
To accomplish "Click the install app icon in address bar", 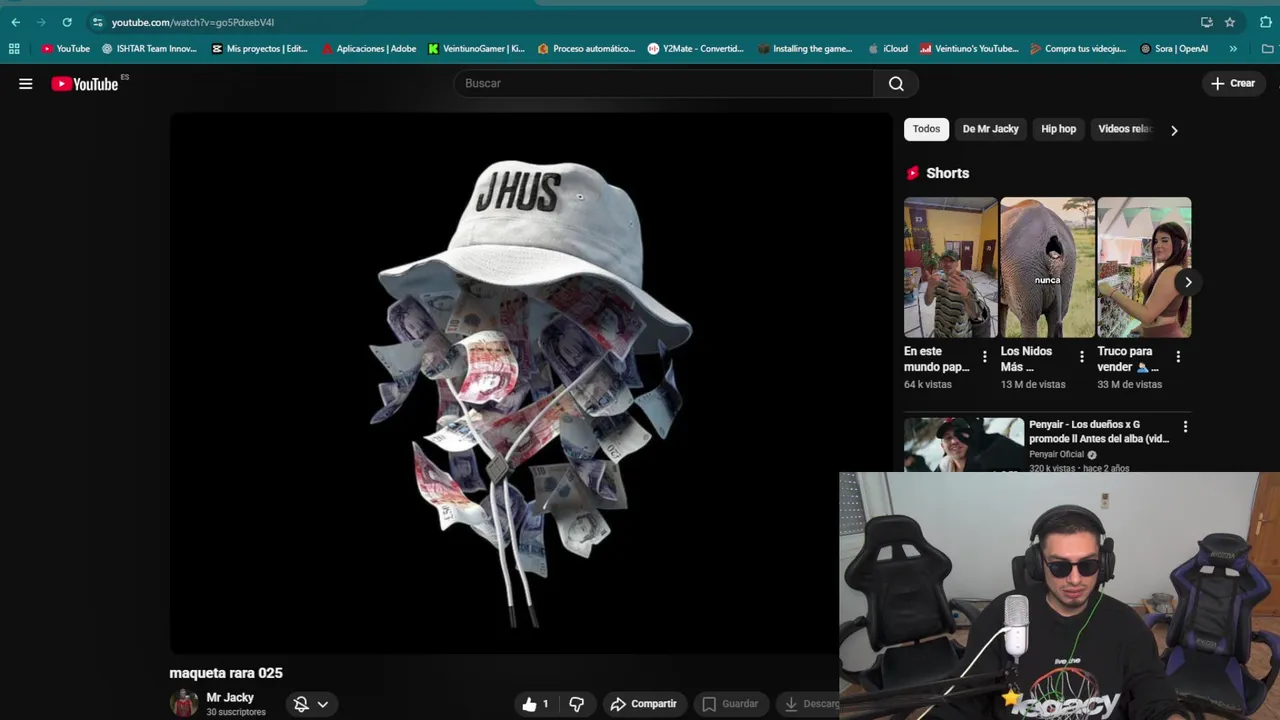I will pos(1207,22).
